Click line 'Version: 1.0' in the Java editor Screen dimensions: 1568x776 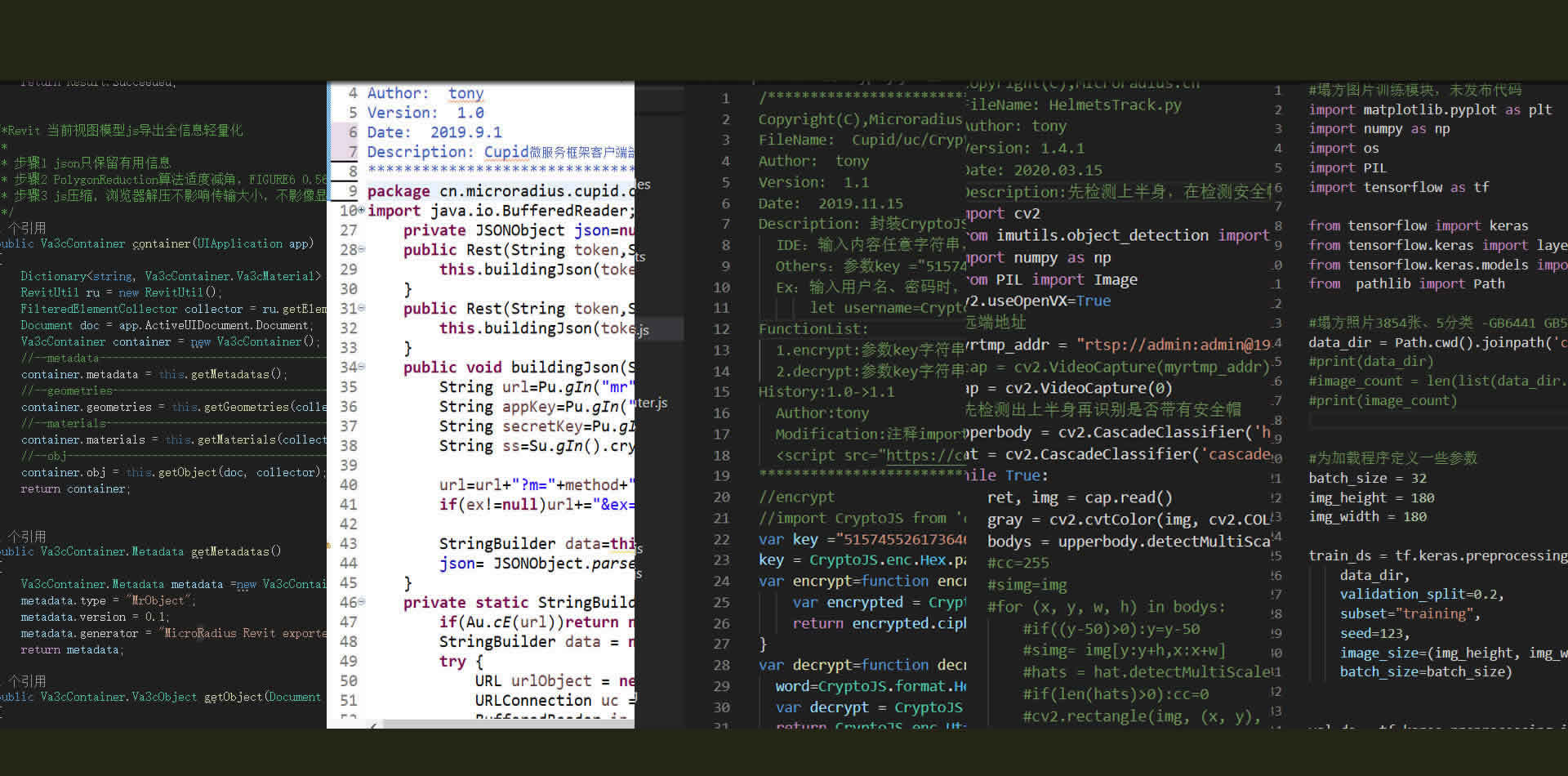(425, 113)
